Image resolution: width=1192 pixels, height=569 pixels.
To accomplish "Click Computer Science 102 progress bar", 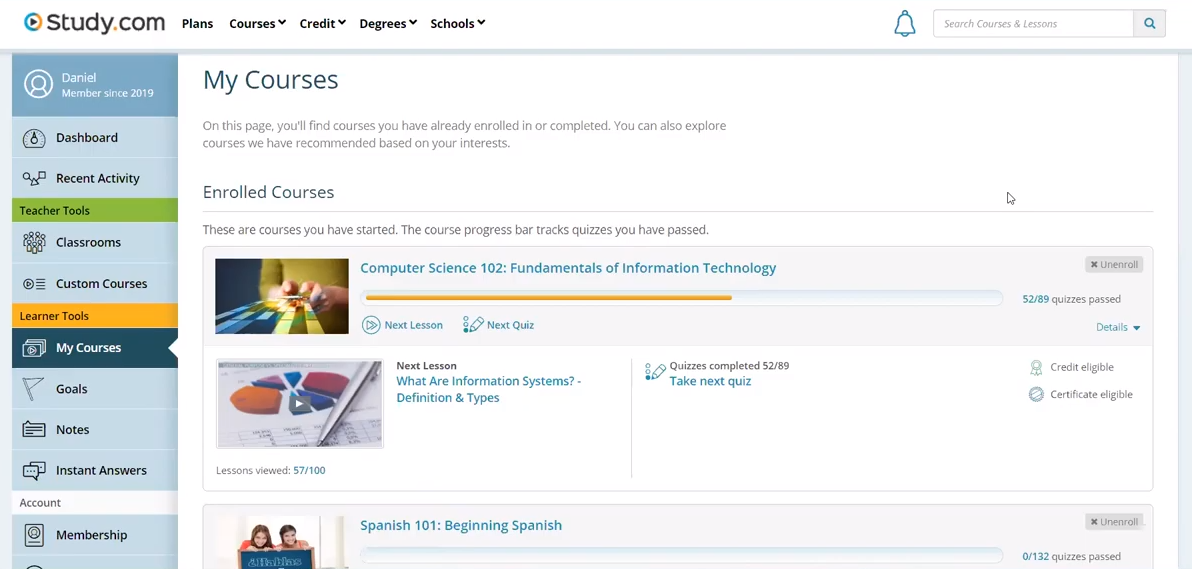I will (x=682, y=298).
